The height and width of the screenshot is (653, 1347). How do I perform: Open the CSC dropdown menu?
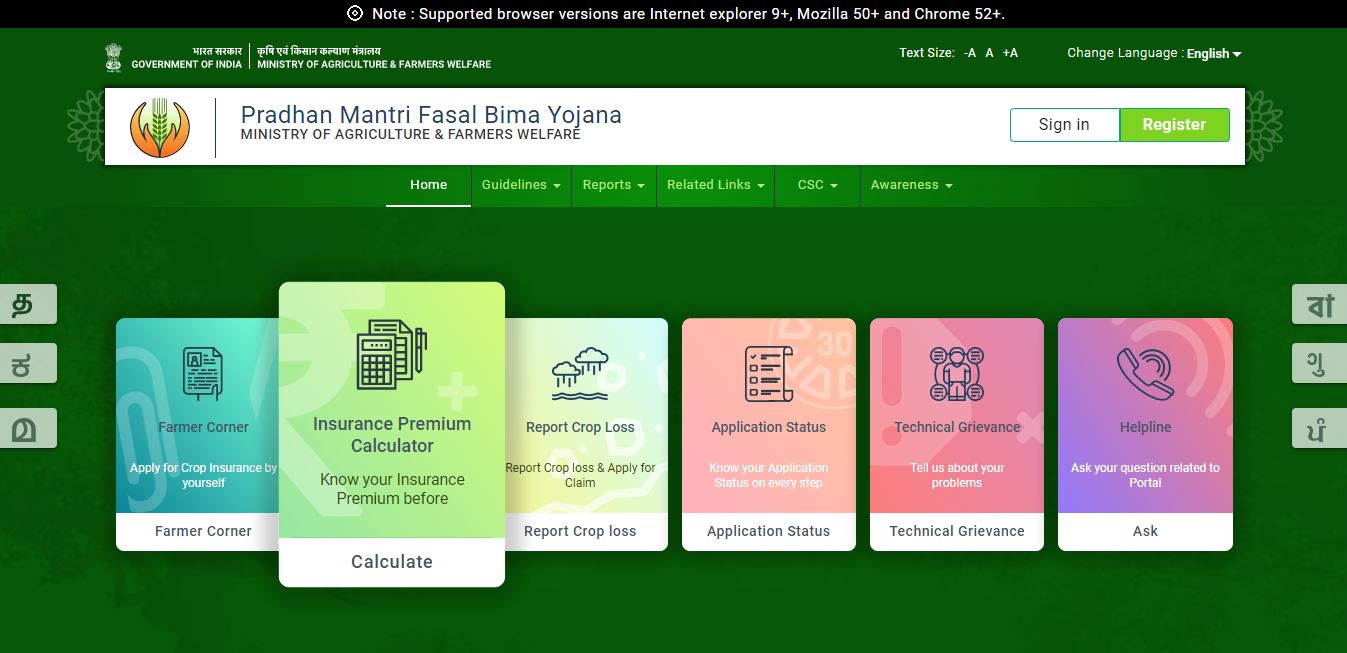tap(816, 185)
